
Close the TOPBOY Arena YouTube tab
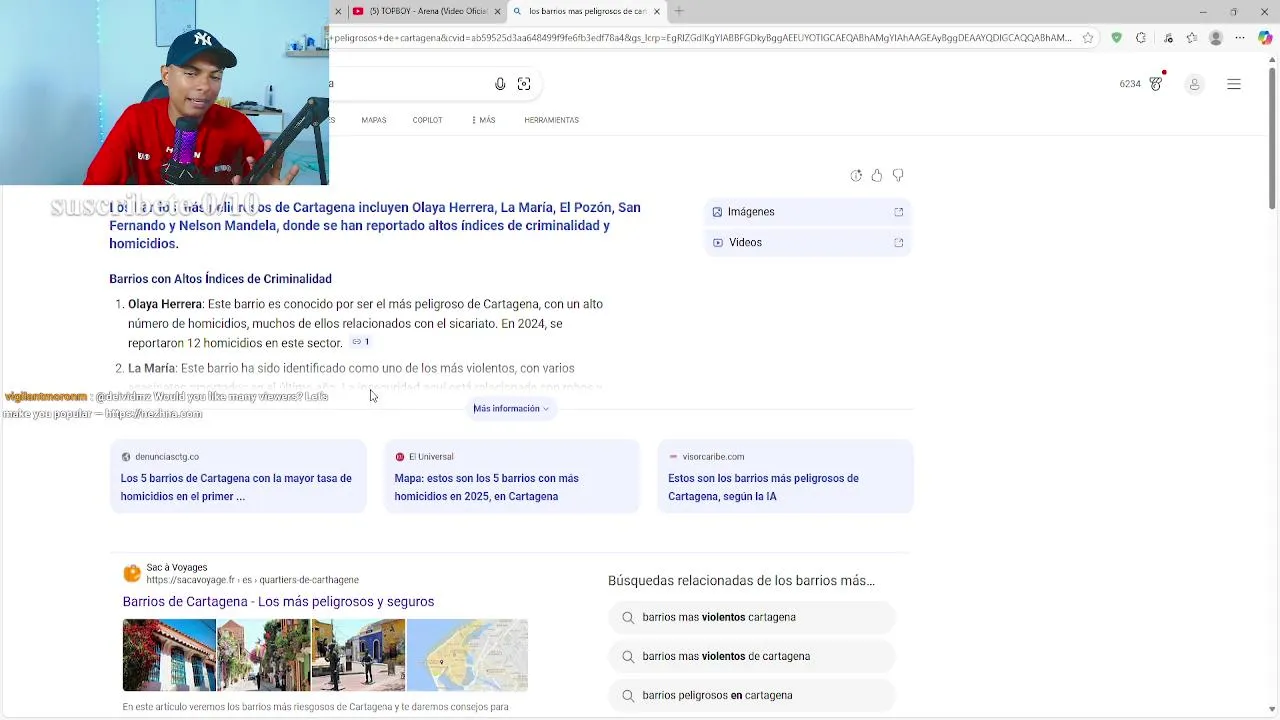tap(497, 11)
